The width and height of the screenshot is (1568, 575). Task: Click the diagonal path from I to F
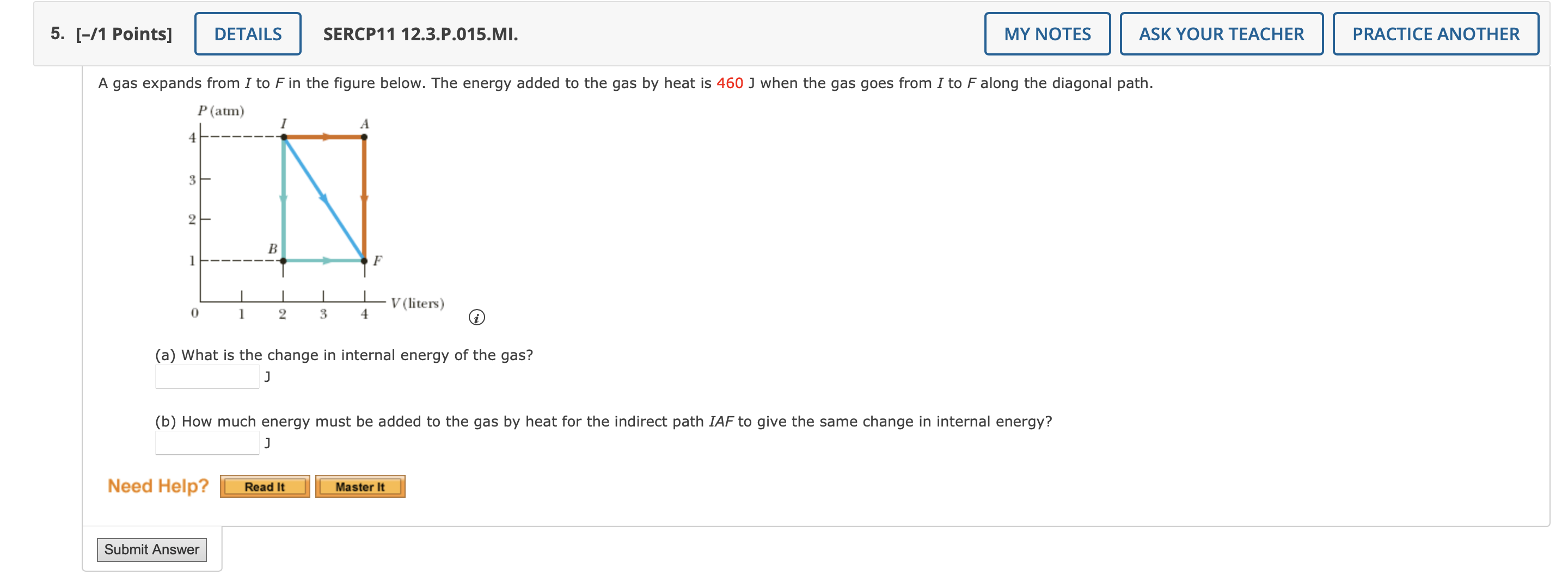324,199
